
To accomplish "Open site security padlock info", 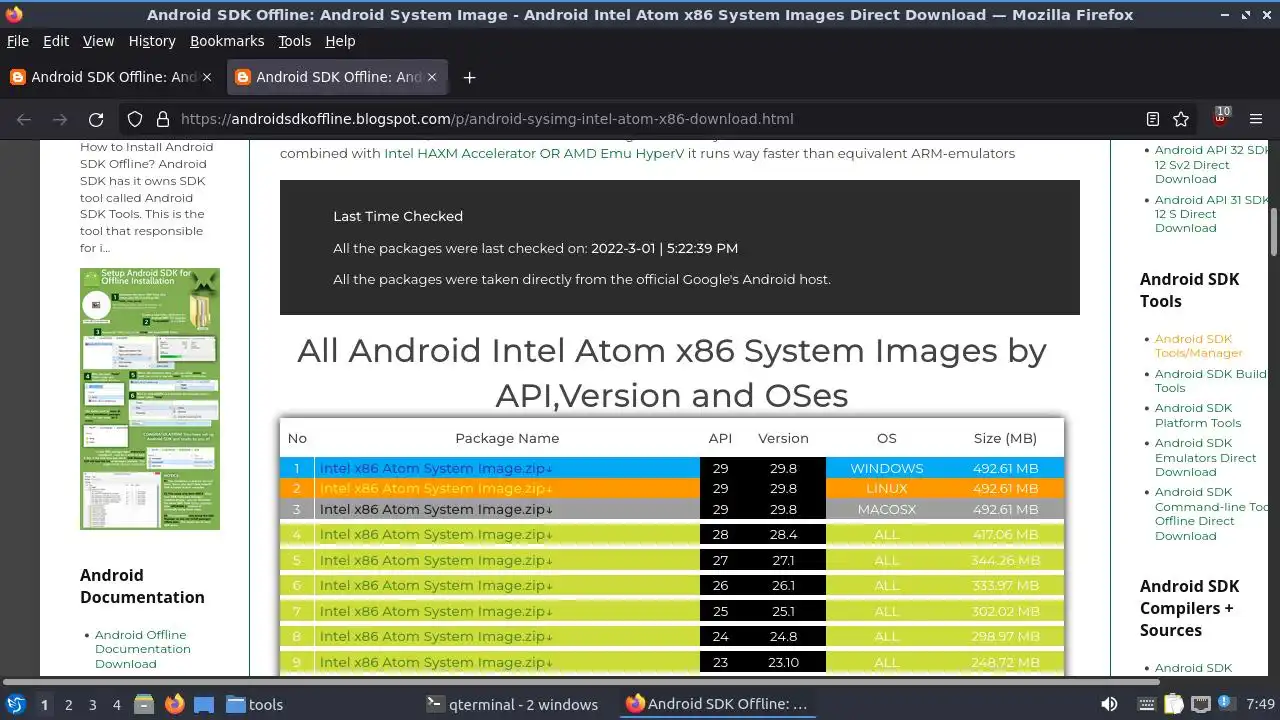I will click(x=162, y=119).
